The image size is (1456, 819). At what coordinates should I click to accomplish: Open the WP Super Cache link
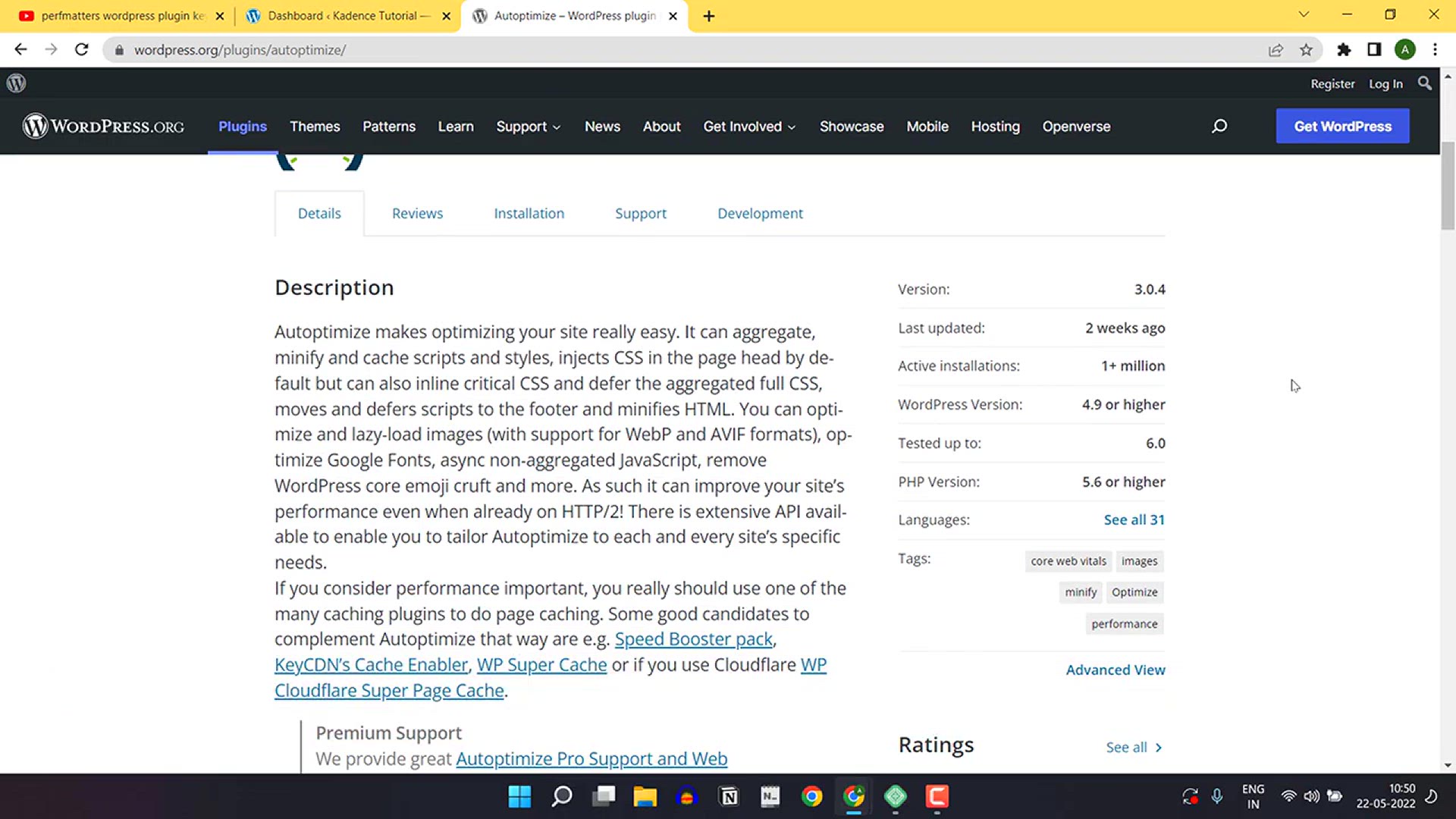(541, 665)
